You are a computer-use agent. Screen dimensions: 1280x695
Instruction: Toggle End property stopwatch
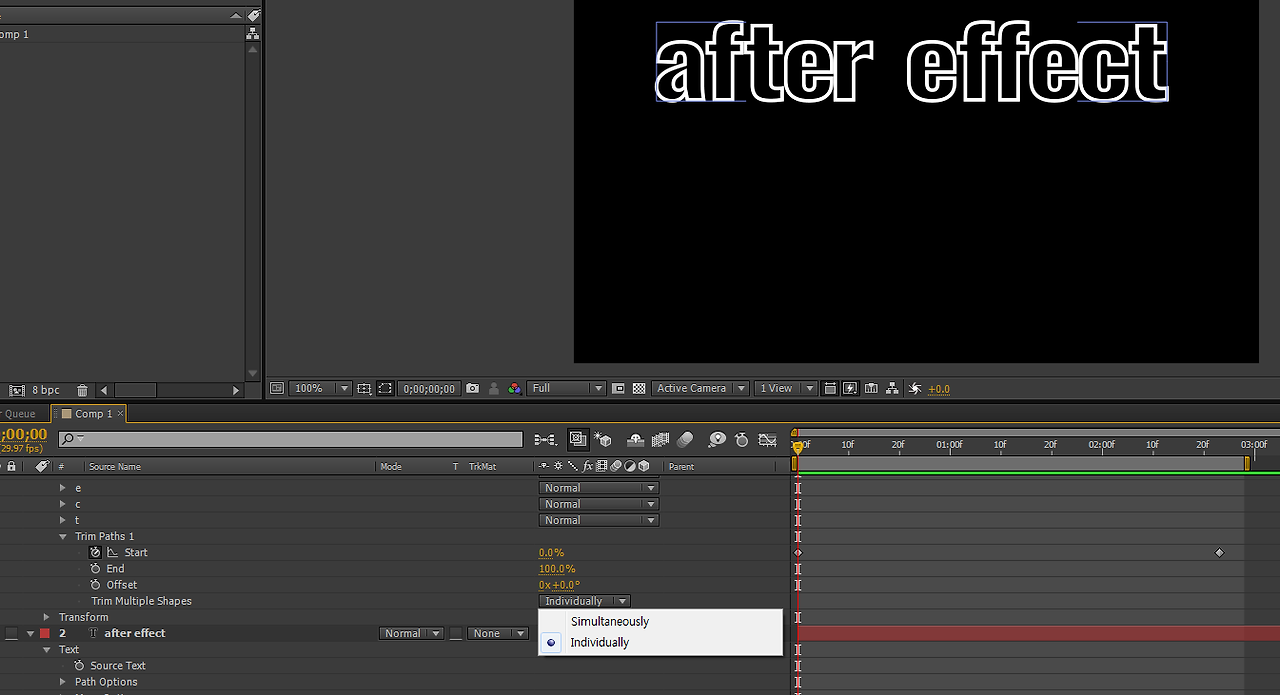tap(95, 568)
